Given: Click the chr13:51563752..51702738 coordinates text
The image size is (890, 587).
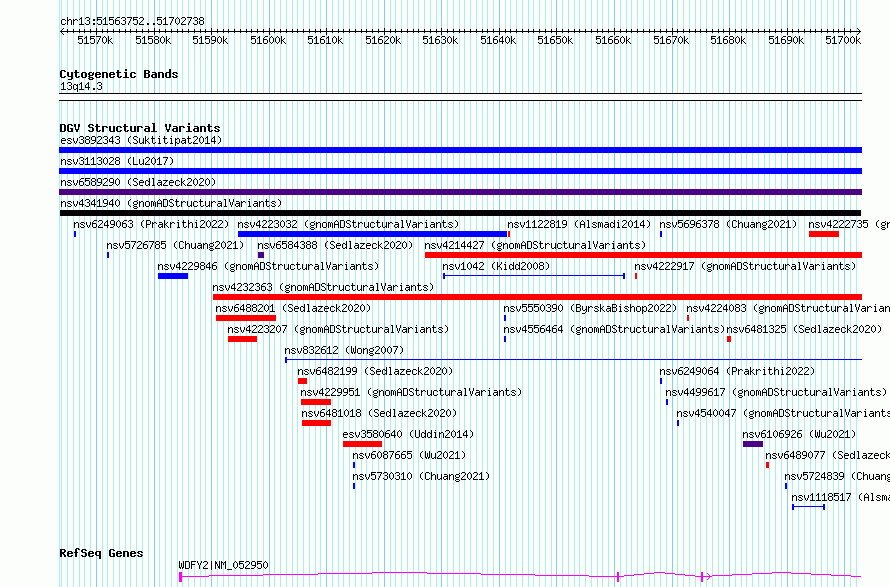Looking at the screenshot, I should click(132, 22).
